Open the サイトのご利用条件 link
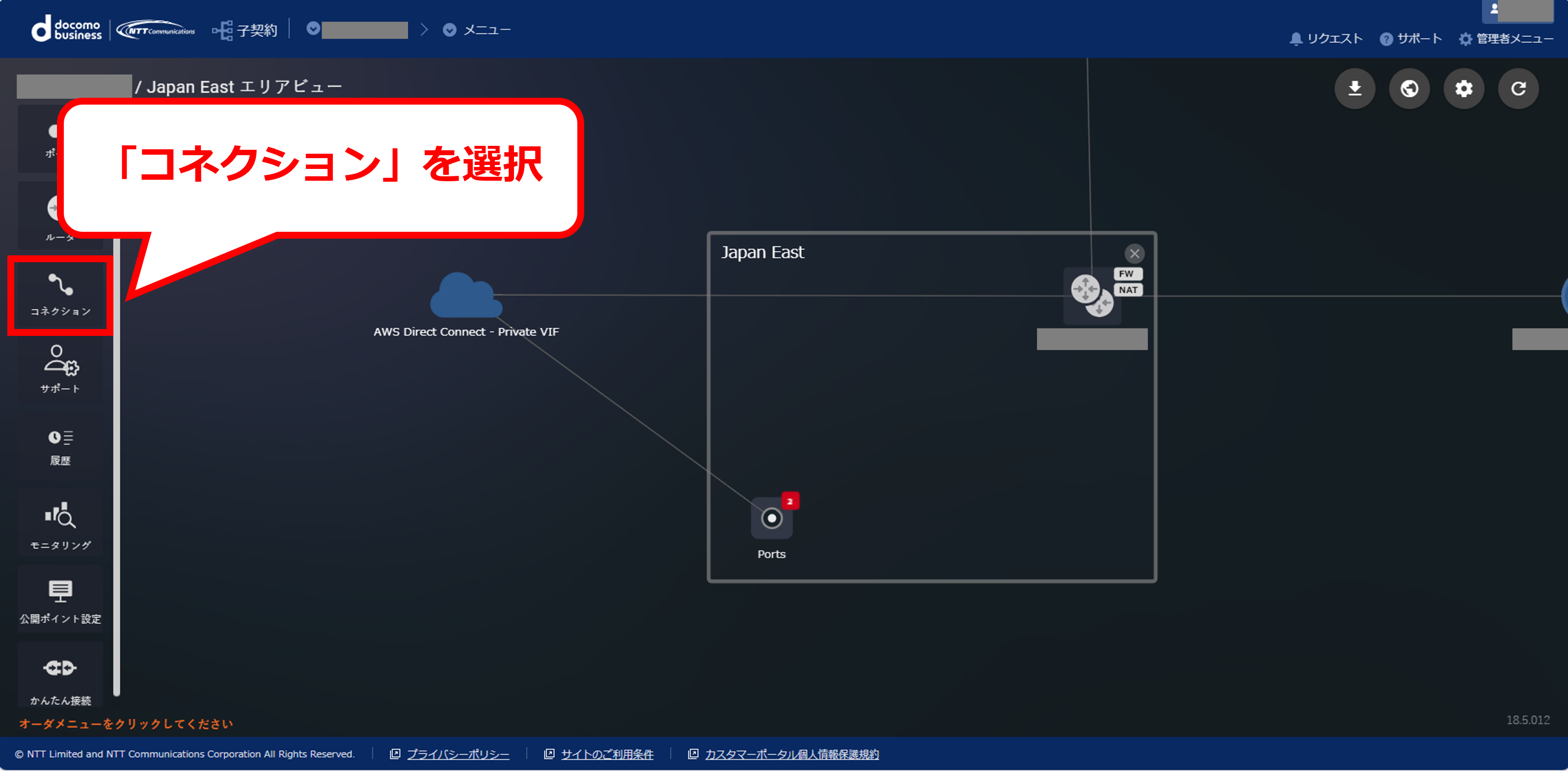1568x771 pixels. coord(607,755)
